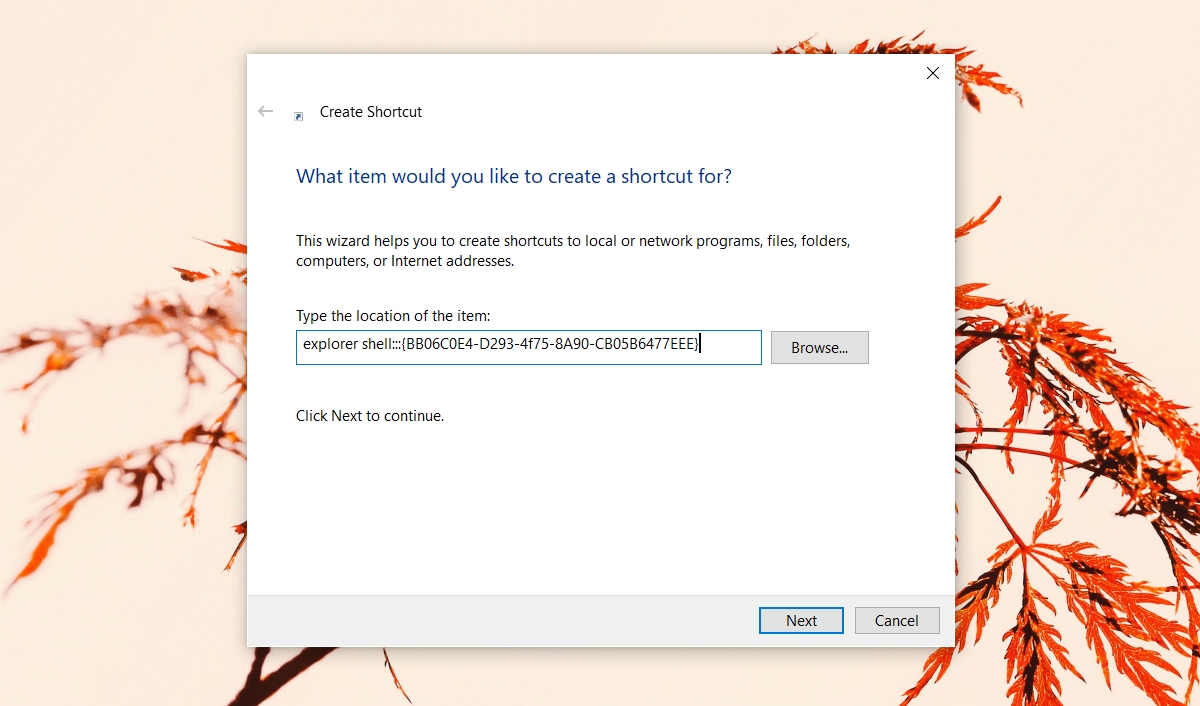
Task: Close the Create Shortcut dialog
Action: click(932, 73)
